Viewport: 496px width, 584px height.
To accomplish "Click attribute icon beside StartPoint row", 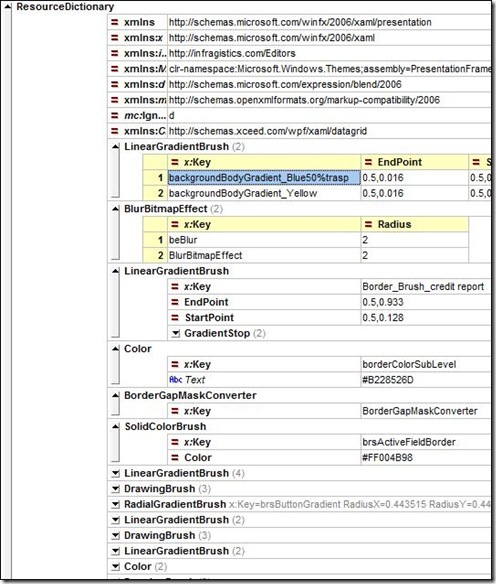I will 175,318.
